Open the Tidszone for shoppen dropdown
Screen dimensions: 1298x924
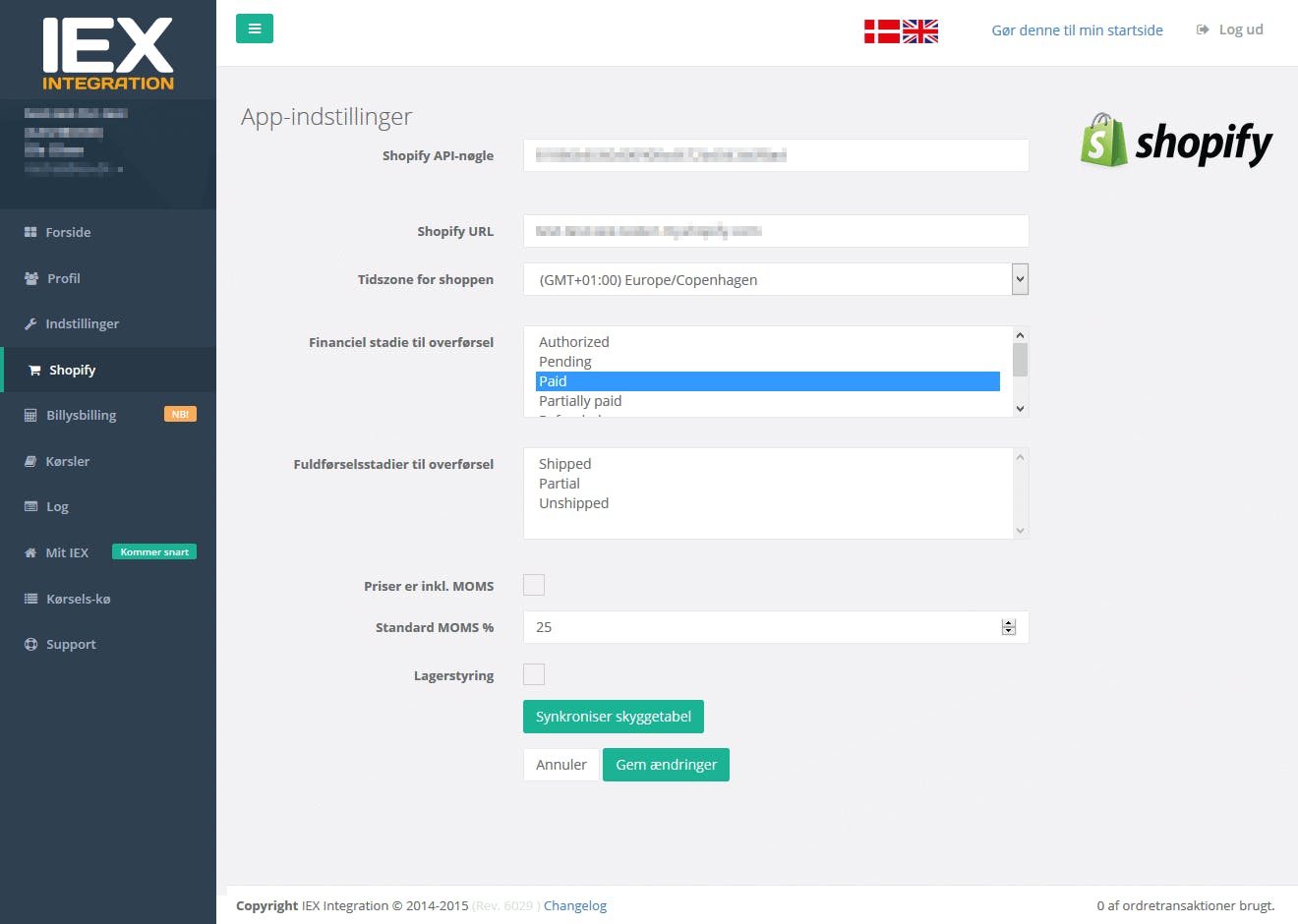pos(776,279)
